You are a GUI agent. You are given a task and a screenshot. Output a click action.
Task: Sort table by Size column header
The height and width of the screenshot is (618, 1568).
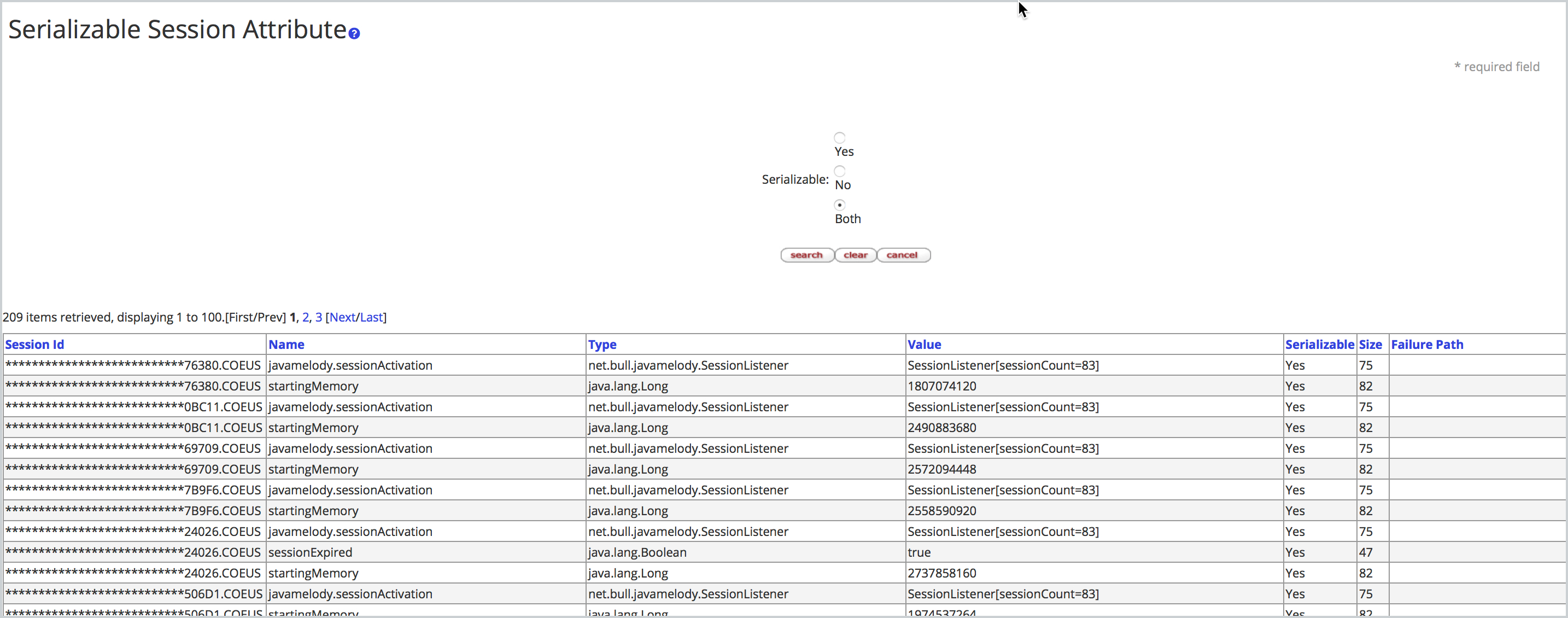click(x=1370, y=345)
